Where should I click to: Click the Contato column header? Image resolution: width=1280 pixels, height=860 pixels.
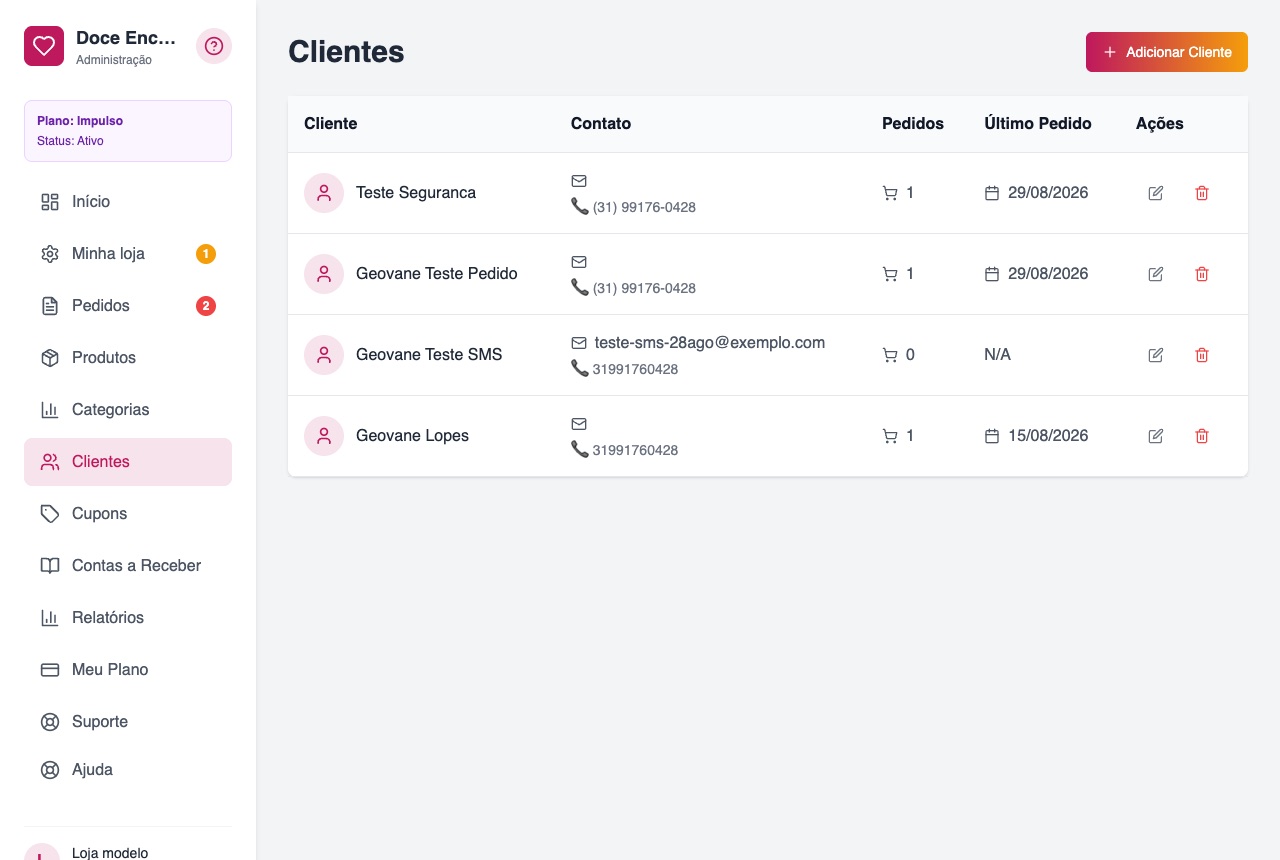click(x=601, y=124)
